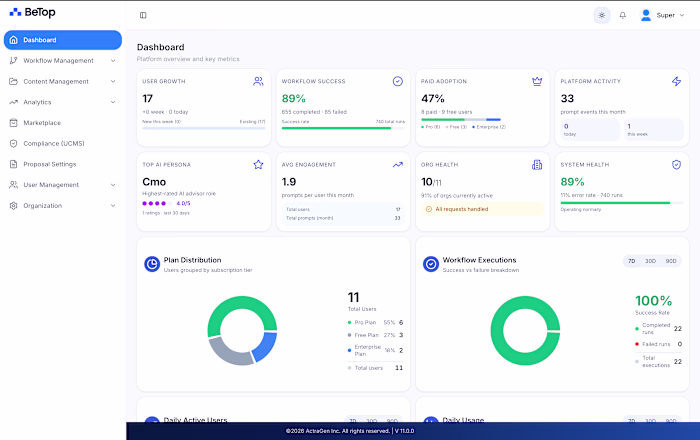700x440 pixels.
Task: Click the Free Plan legend row
Action: (x=375, y=335)
